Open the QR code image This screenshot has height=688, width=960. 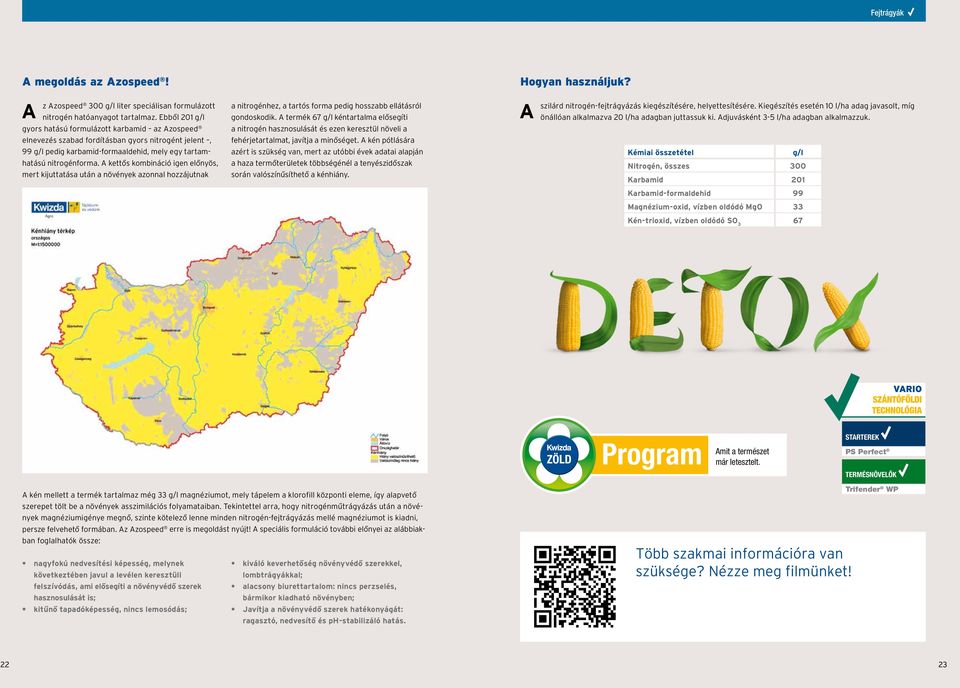[x=574, y=586]
